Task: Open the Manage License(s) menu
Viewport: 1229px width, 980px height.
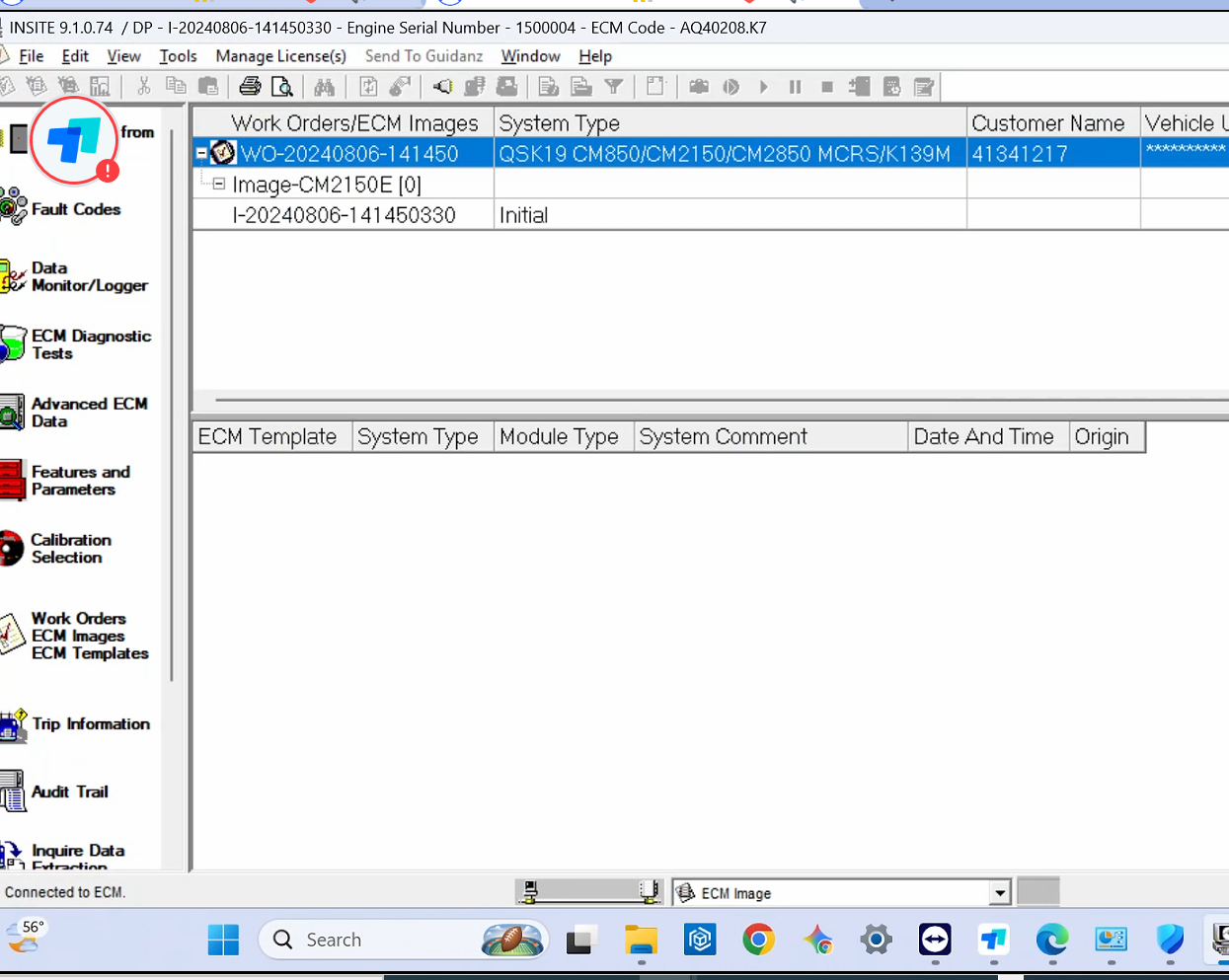Action: click(x=280, y=56)
